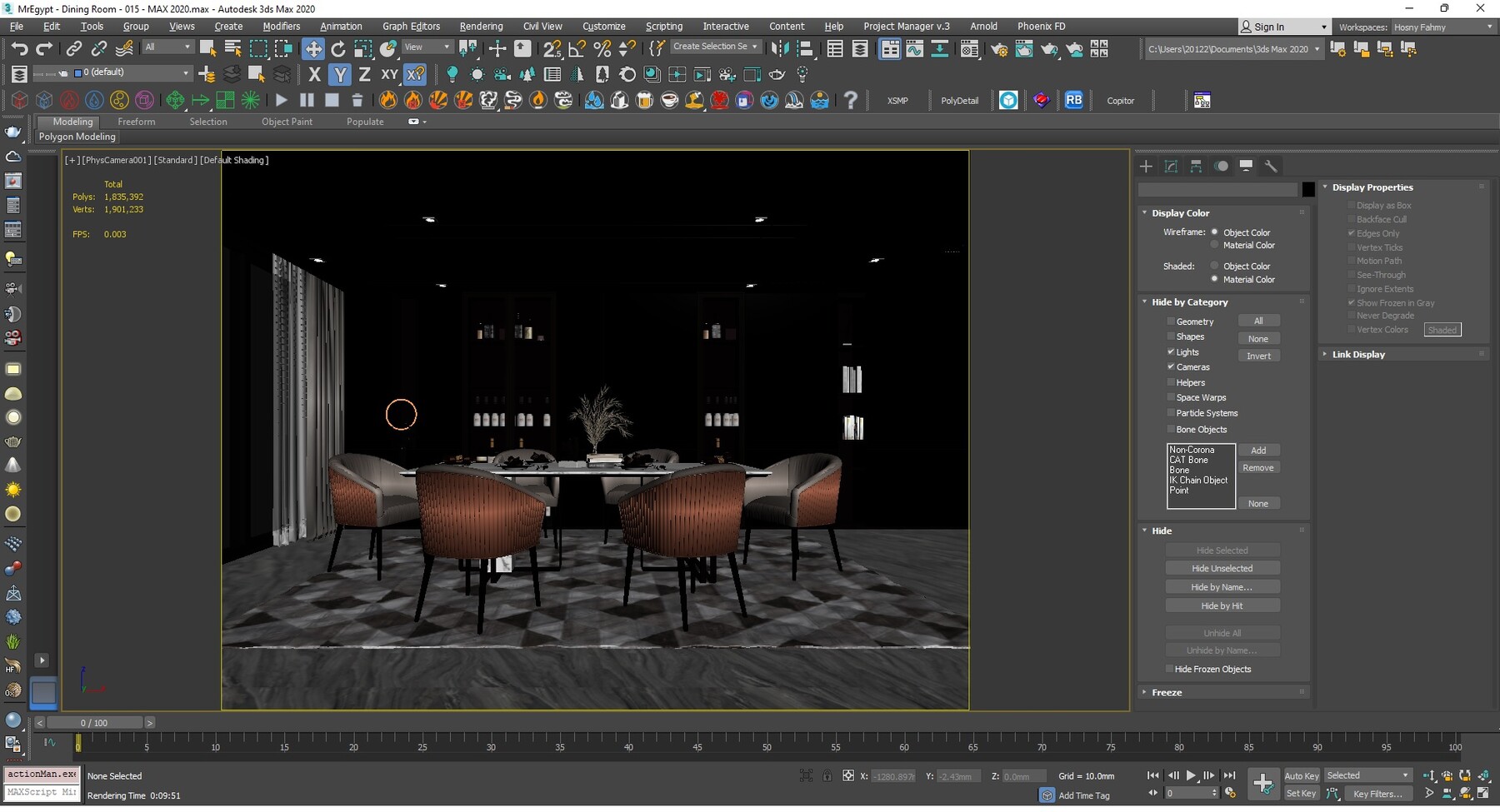Activate the Select and Rotate tool
The height and width of the screenshot is (812, 1500).
coord(338,47)
